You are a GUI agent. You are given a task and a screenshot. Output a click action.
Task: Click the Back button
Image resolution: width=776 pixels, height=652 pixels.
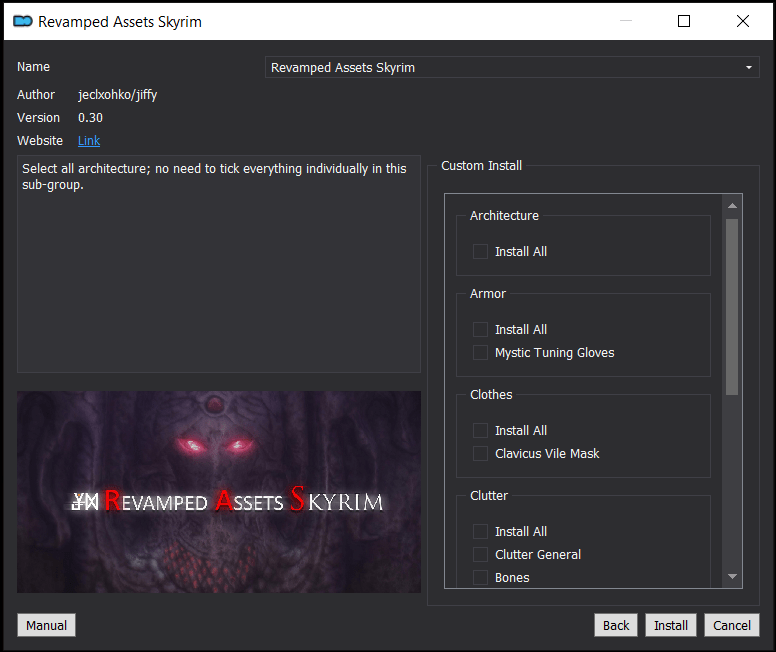point(616,625)
